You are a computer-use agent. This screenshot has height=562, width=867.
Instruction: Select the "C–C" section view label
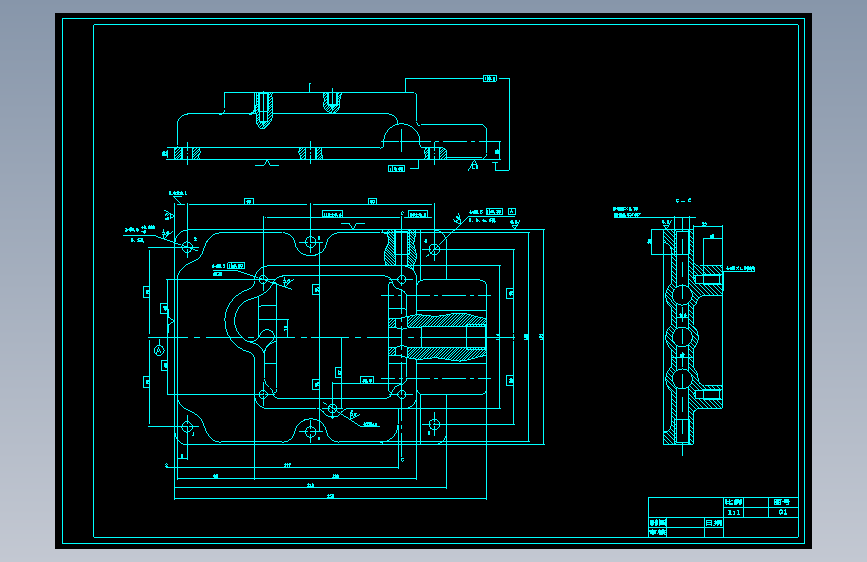(683, 201)
